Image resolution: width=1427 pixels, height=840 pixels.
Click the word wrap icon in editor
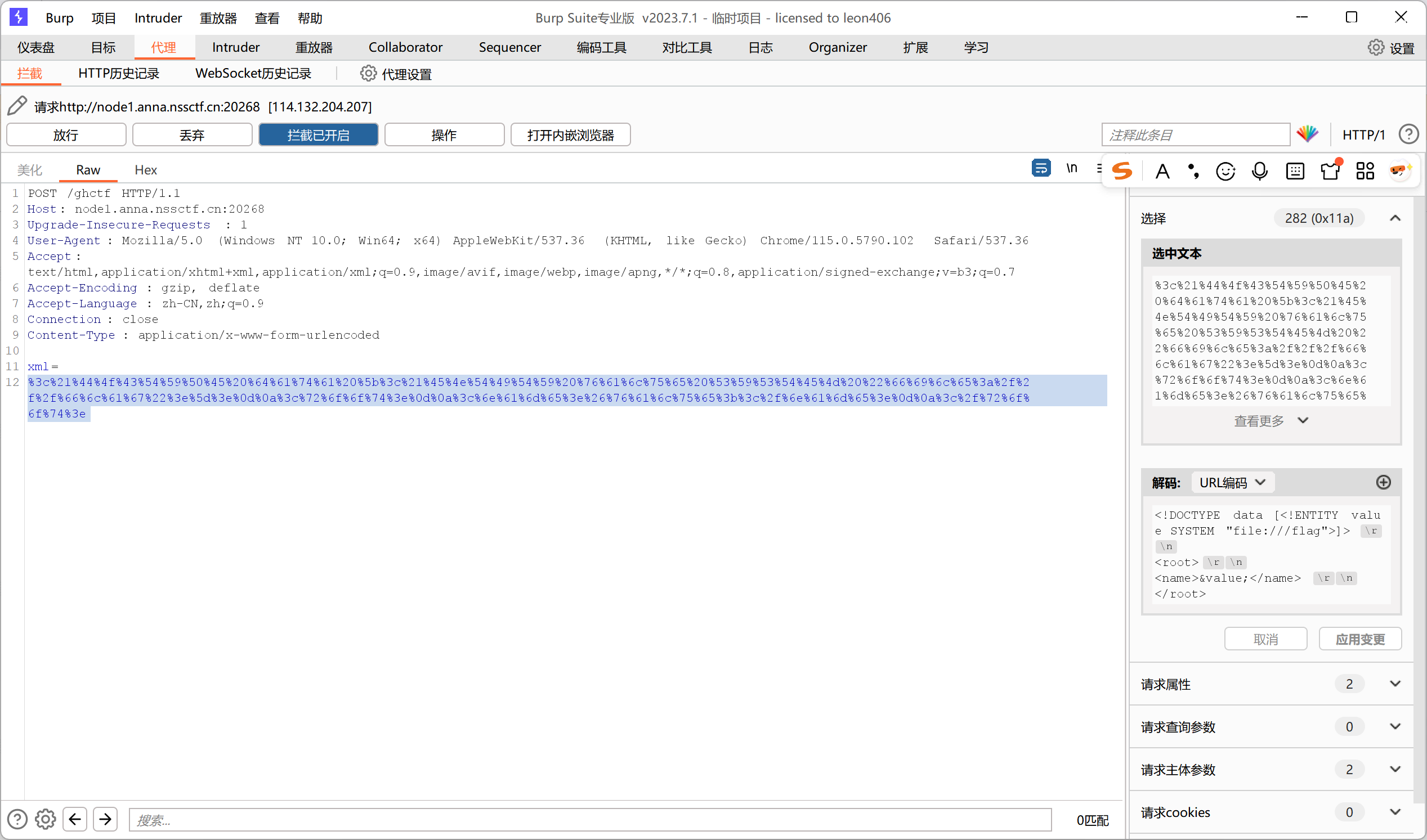click(1041, 168)
